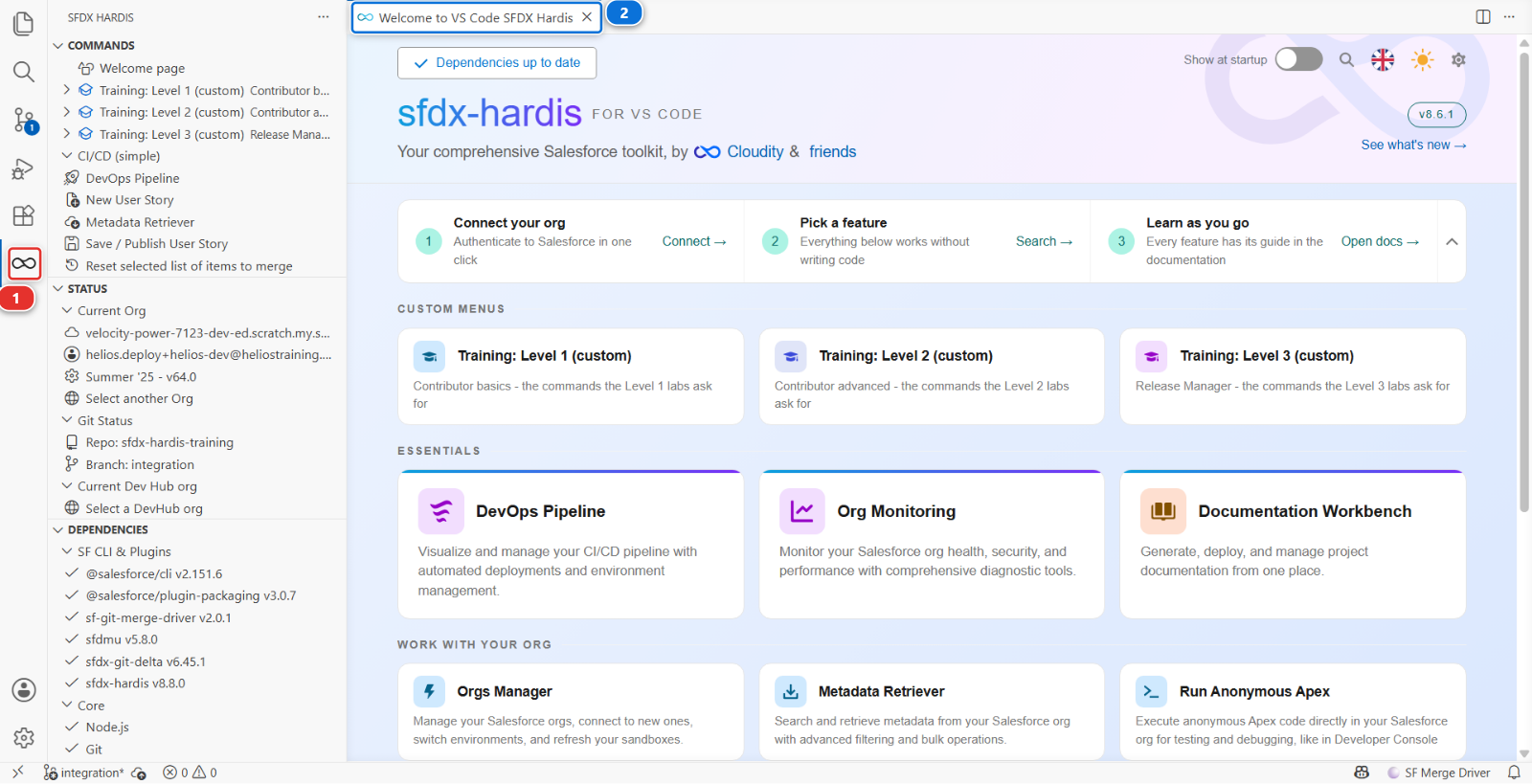
Task: Select sfdx-hardis v8.8.0 dependency row
Action: [x=197, y=683]
